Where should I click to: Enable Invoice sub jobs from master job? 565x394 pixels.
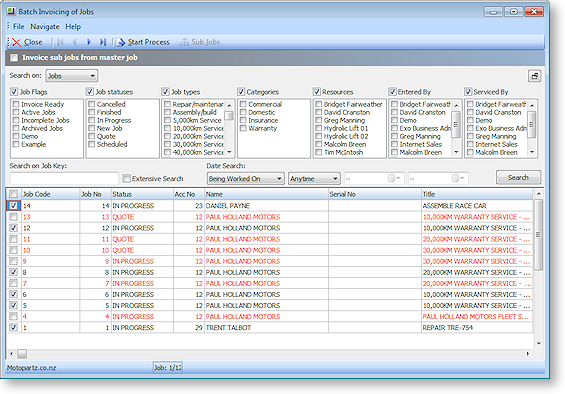[14, 58]
